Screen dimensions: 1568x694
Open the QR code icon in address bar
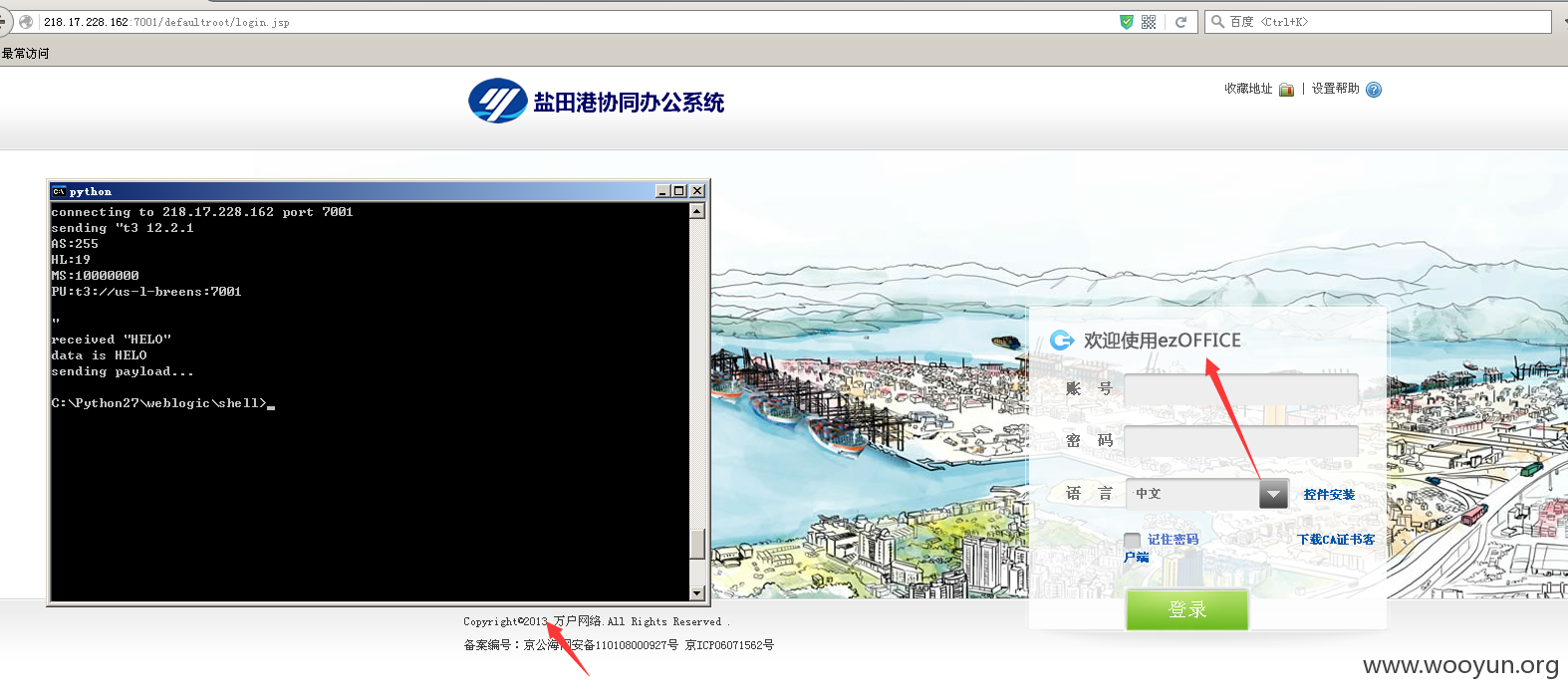1149,22
